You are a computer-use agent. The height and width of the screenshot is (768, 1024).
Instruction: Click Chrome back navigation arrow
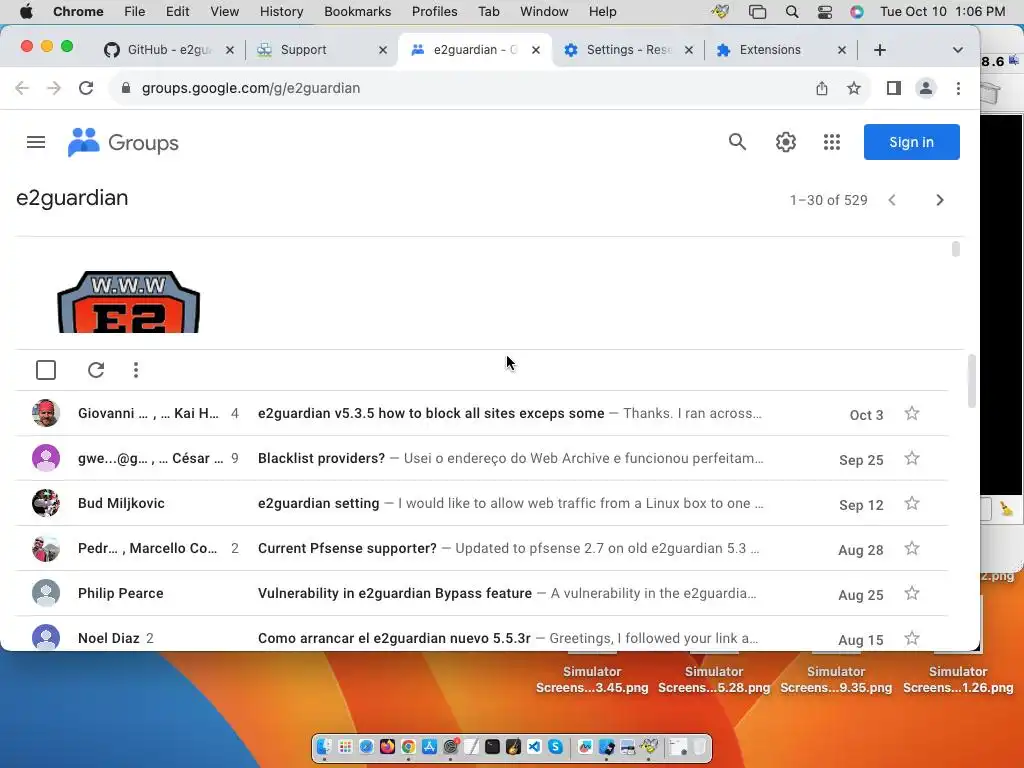click(x=22, y=88)
